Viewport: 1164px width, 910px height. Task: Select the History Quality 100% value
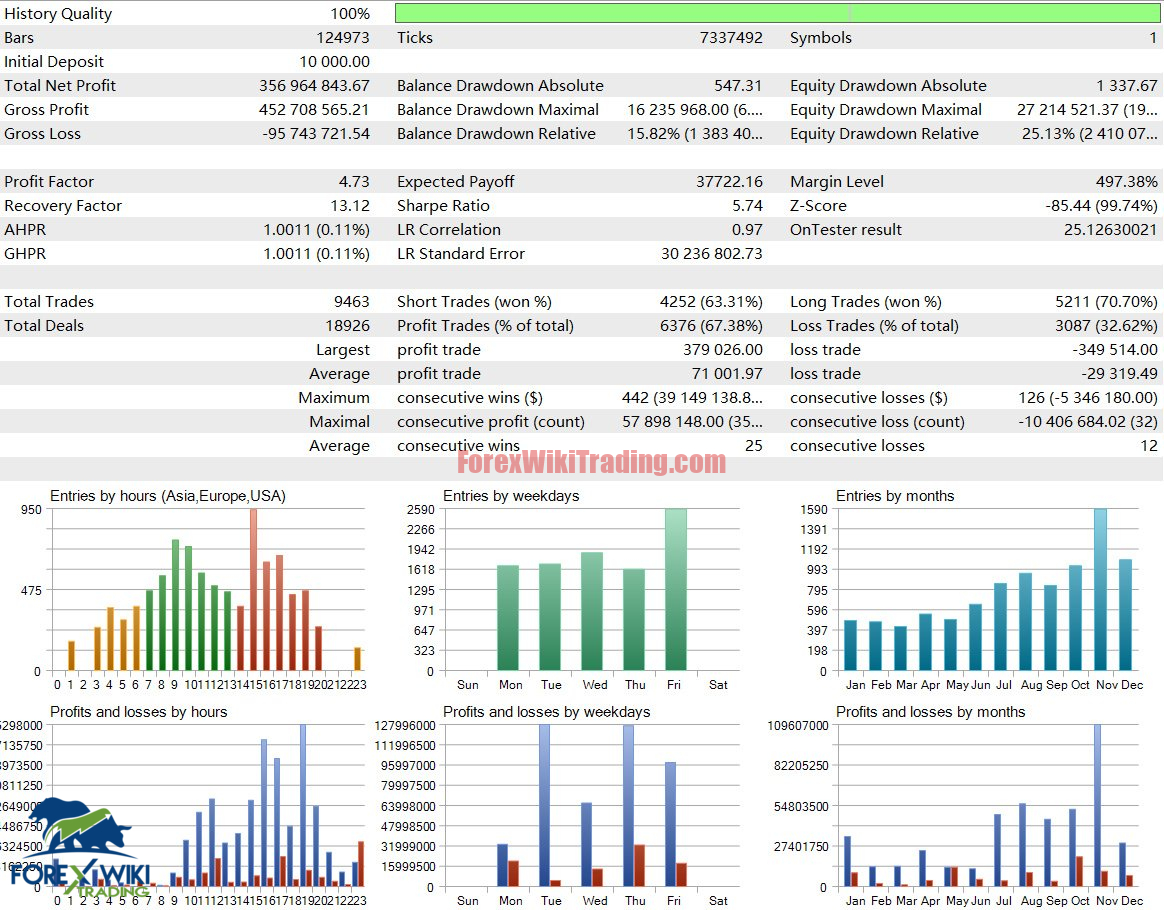[350, 13]
